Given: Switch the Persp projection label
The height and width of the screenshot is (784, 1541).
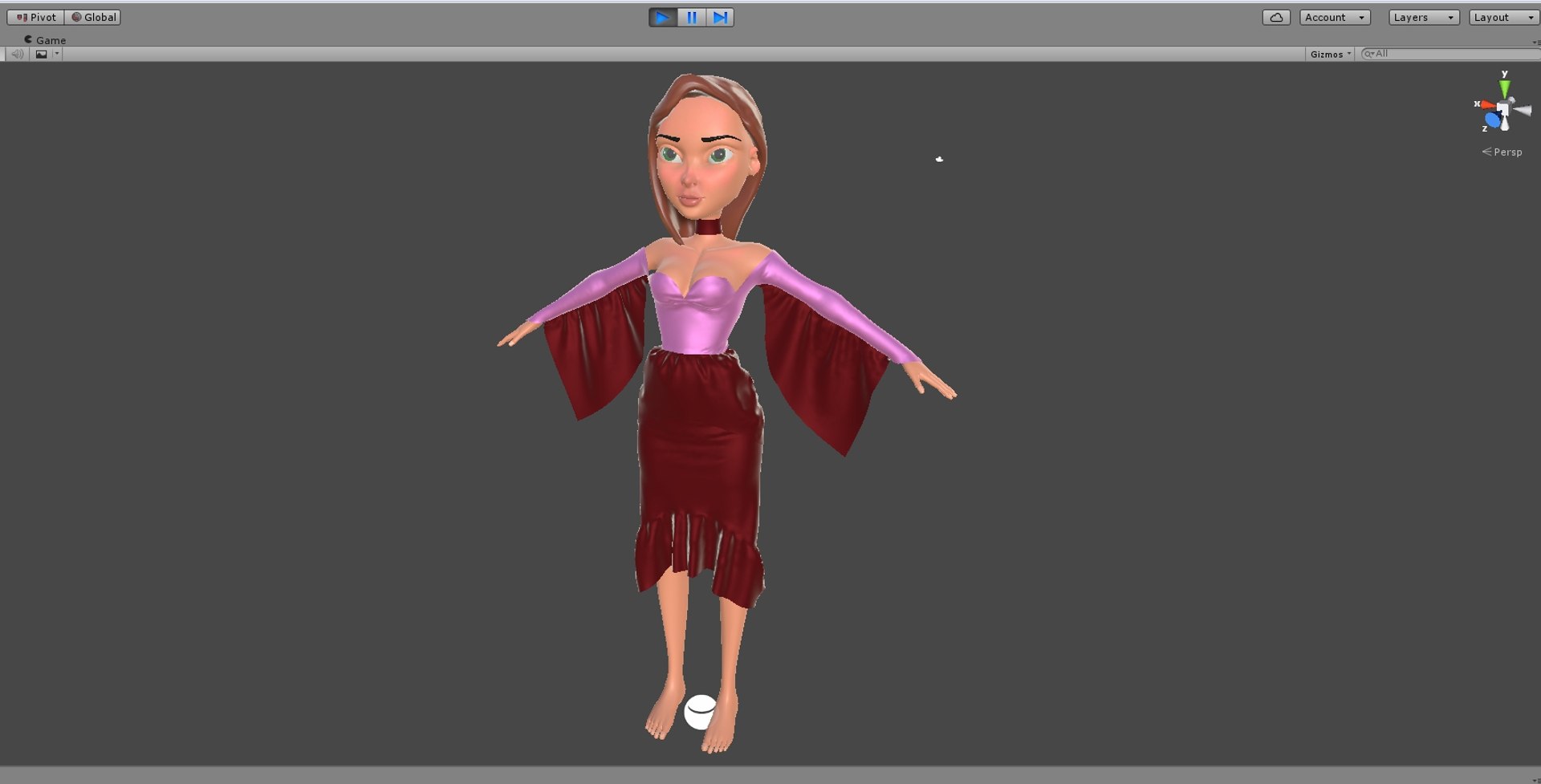Looking at the screenshot, I should (x=1502, y=152).
